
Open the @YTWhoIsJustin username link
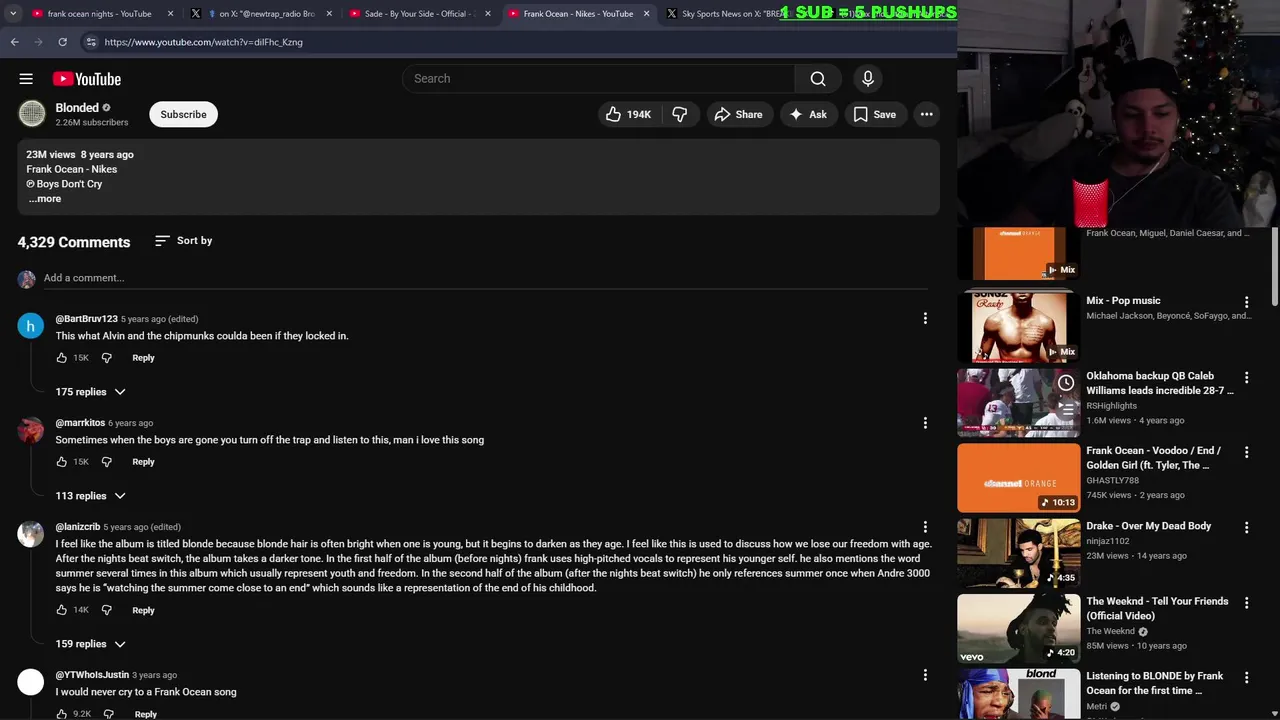(x=92, y=675)
